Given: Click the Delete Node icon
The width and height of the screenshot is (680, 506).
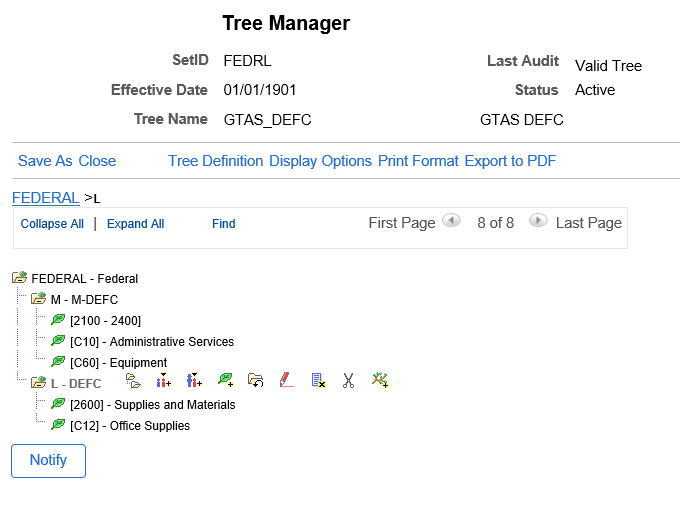Looking at the screenshot, I should tap(318, 380).
